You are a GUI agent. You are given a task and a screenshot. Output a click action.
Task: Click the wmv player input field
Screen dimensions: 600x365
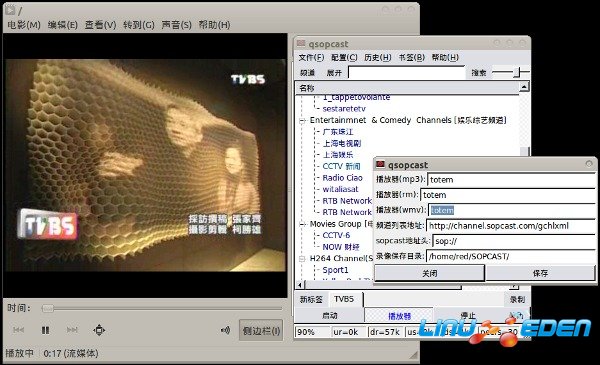pos(511,210)
